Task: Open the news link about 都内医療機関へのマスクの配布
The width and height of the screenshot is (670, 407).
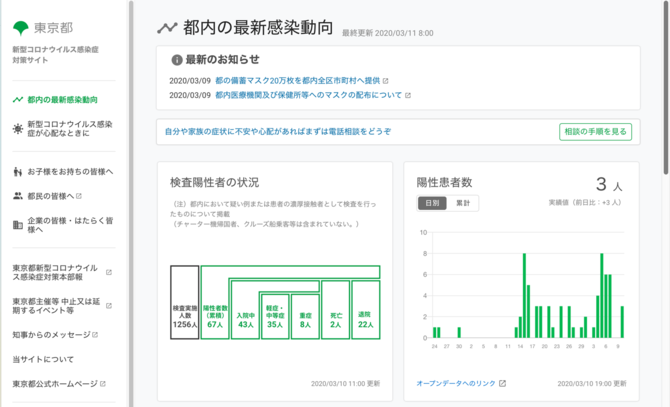Action: pyautogui.click(x=308, y=96)
